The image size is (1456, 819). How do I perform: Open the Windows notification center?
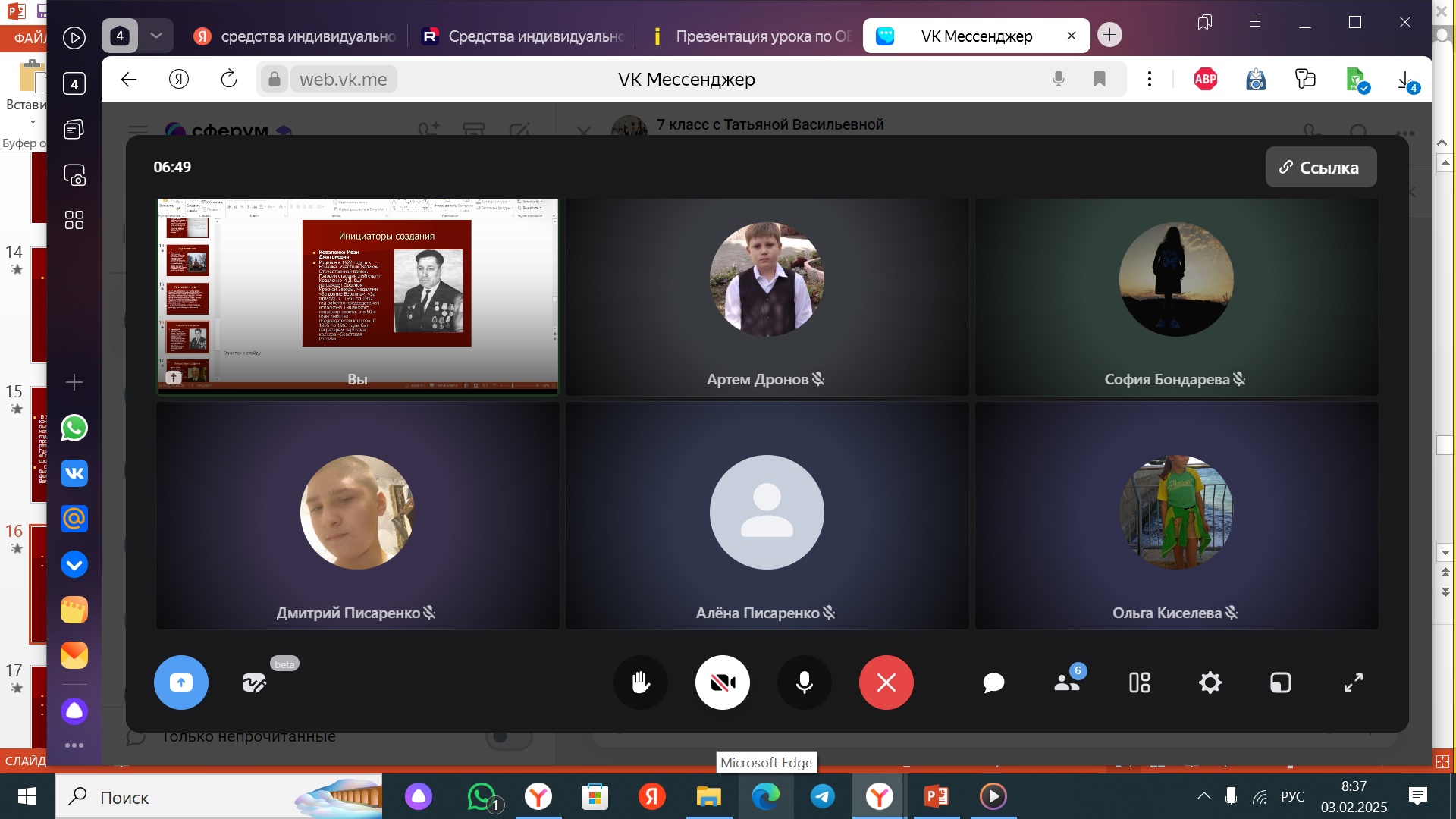point(1417,796)
